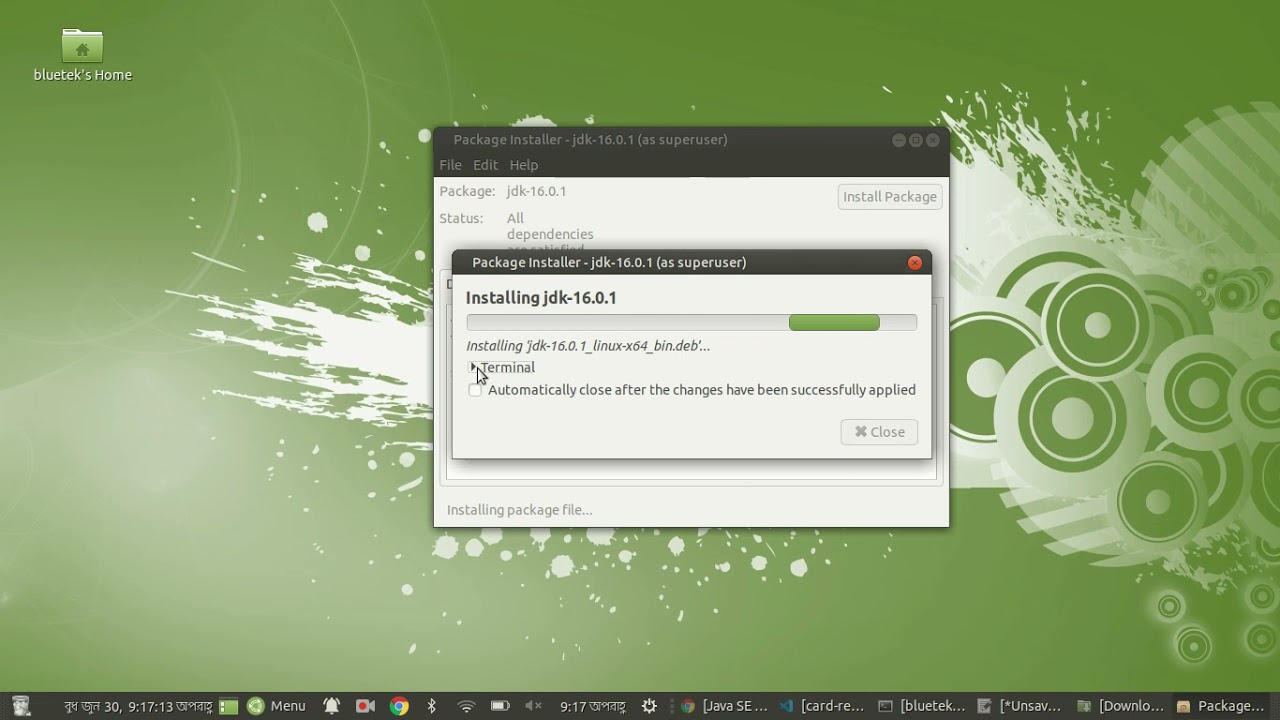Viewport: 1280px width, 720px height.
Task: Open the Wi-Fi network indicator
Action: pos(466,706)
